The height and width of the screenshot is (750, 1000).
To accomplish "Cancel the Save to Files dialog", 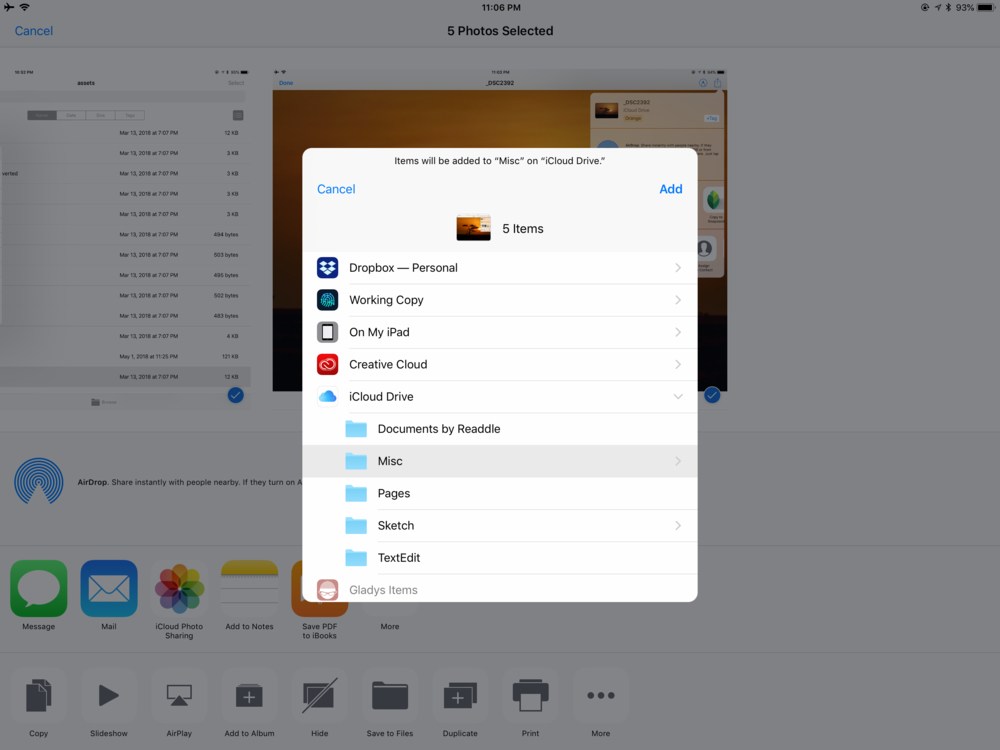I will coord(336,189).
